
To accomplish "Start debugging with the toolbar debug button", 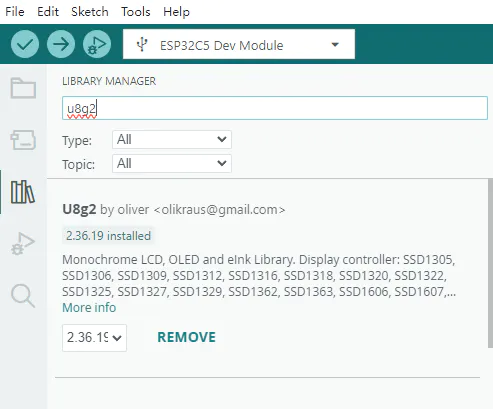I will [x=97, y=44].
